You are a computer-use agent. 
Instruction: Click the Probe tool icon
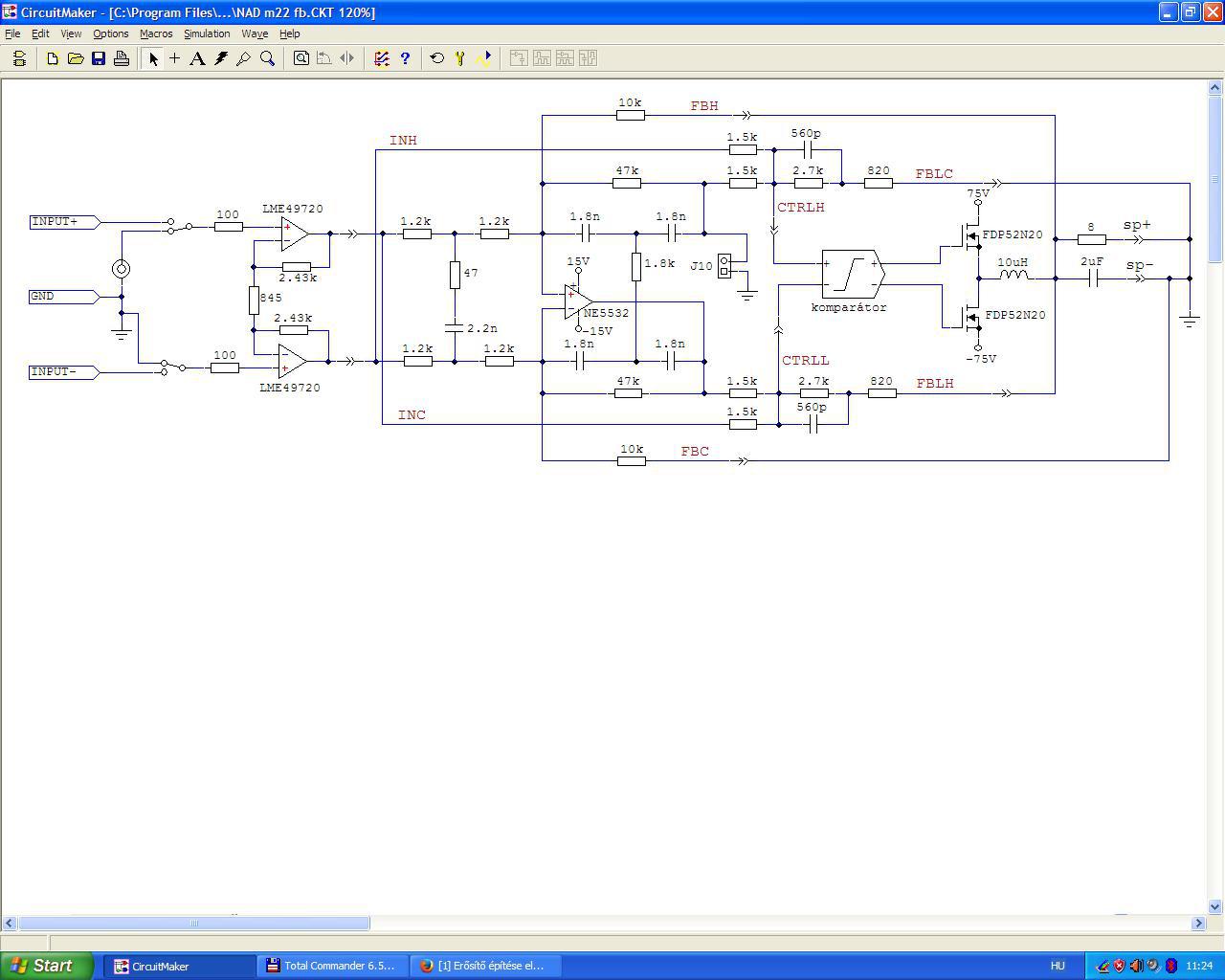(243, 58)
